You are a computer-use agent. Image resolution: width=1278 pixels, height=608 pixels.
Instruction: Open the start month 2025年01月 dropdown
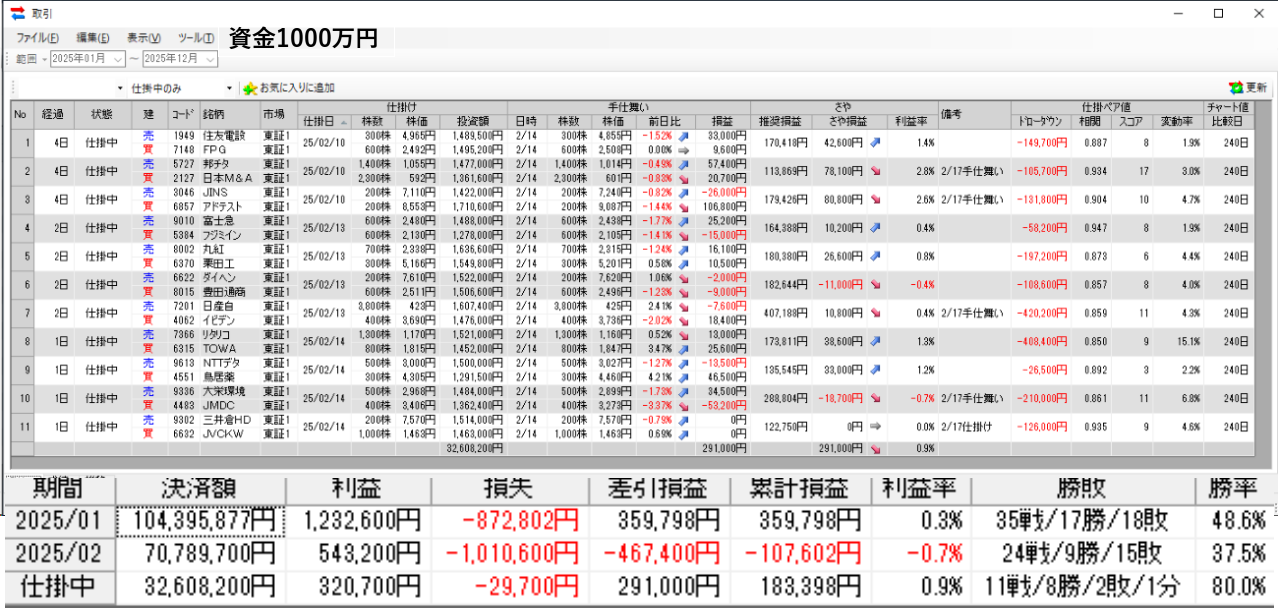(x=118, y=59)
